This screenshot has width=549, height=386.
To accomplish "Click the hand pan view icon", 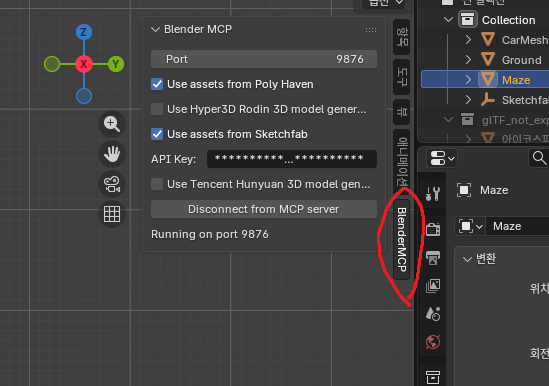I will (x=112, y=154).
